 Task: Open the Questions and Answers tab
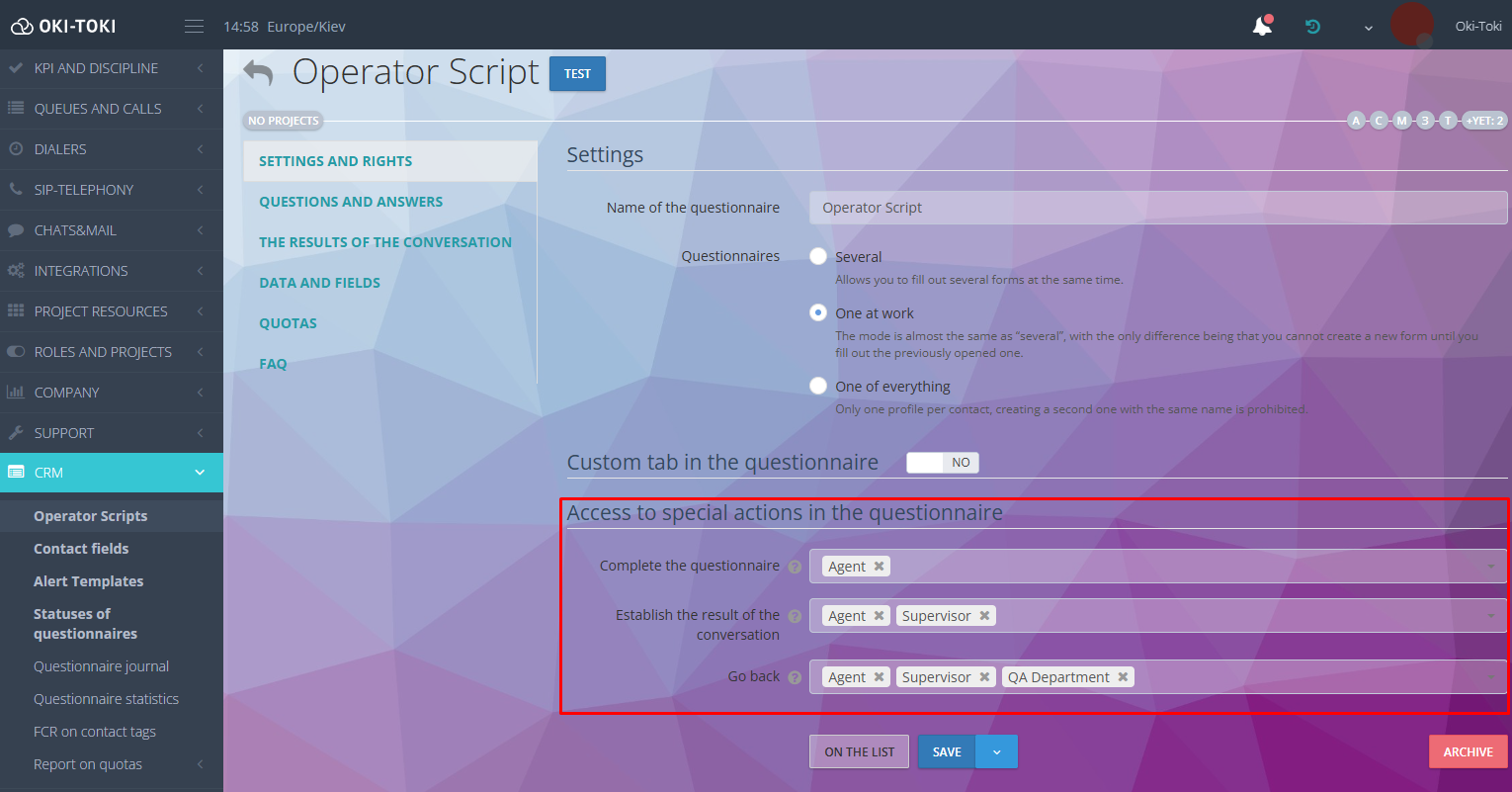[351, 202]
